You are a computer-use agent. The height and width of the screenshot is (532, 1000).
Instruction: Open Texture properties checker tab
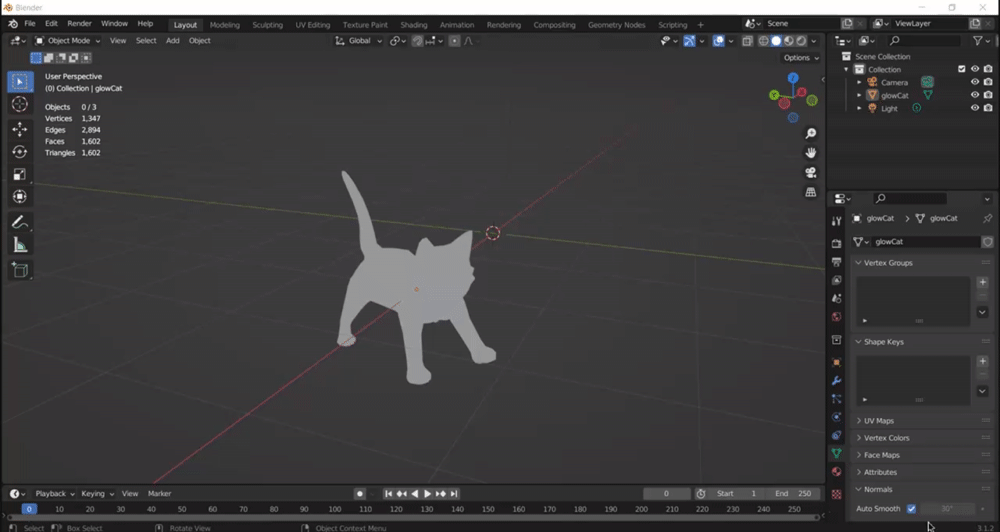(837, 494)
